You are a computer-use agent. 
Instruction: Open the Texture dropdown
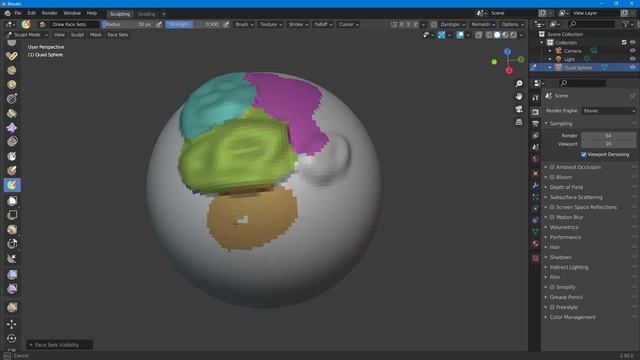pyautogui.click(x=271, y=24)
